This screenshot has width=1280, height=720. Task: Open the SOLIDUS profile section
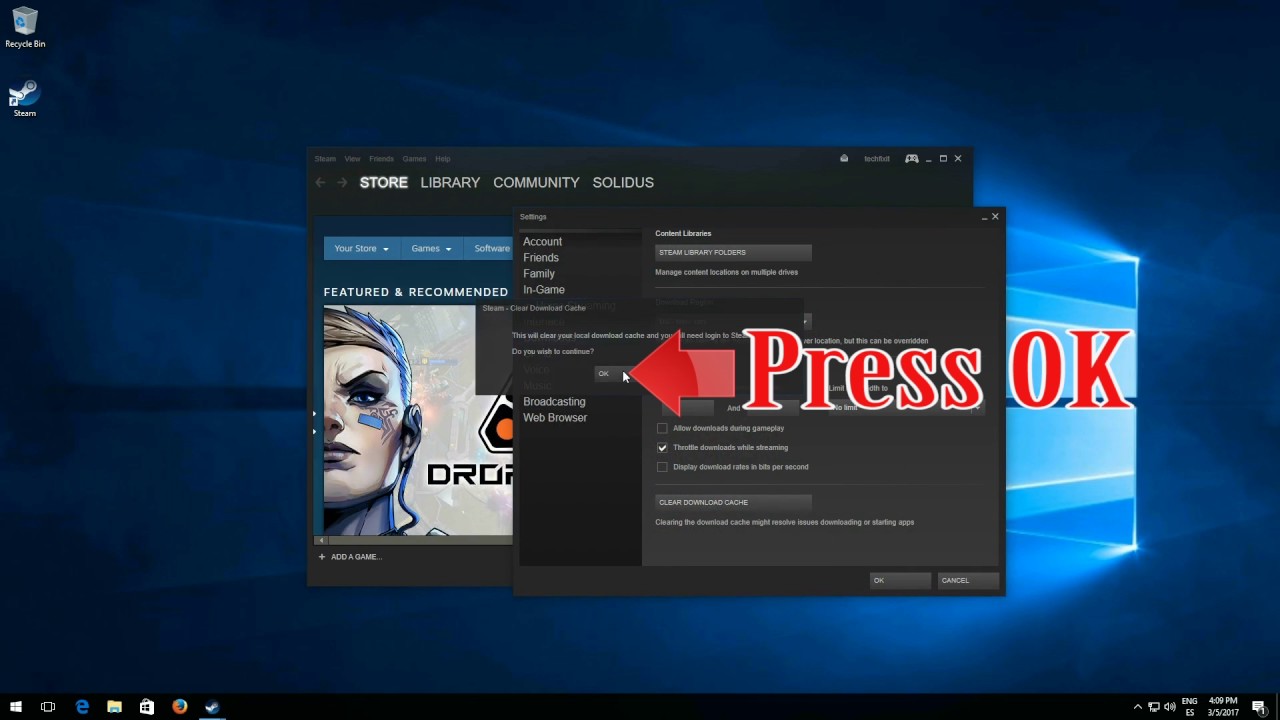tap(623, 183)
